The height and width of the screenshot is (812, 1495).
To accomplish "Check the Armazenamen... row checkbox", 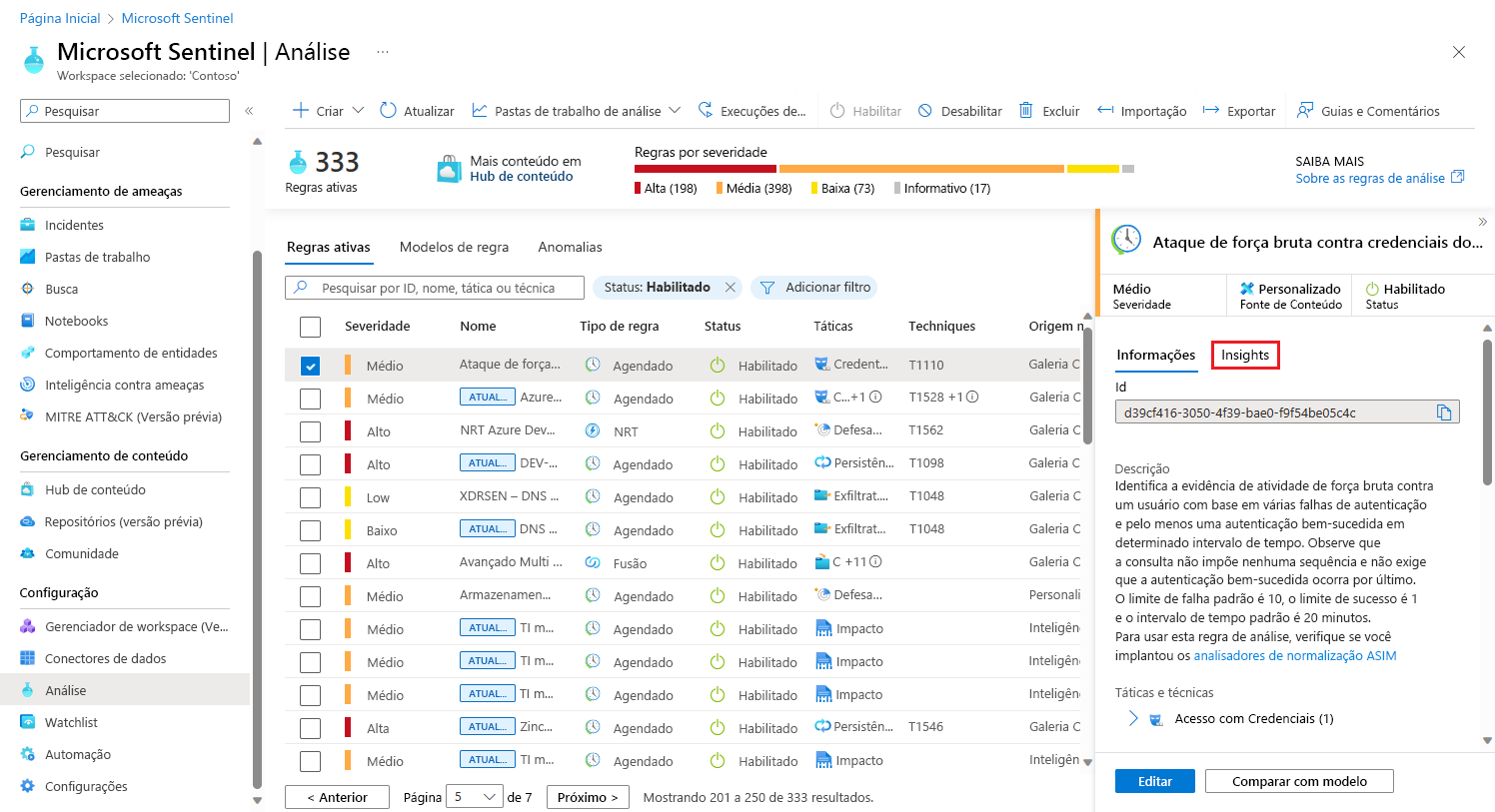I will click(x=311, y=596).
